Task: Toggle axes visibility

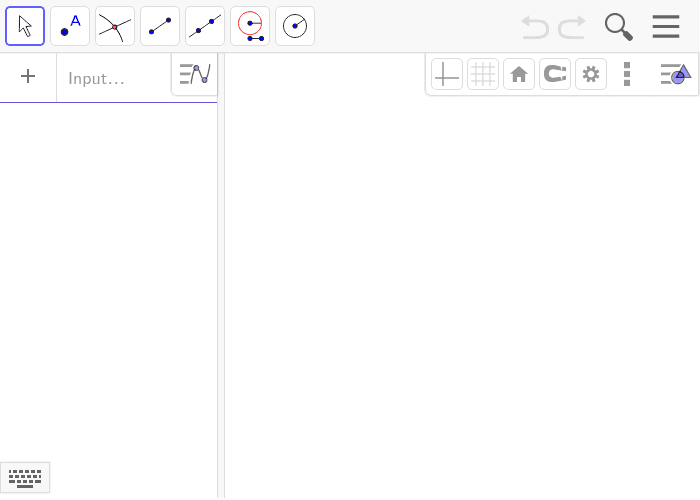Action: [447, 74]
